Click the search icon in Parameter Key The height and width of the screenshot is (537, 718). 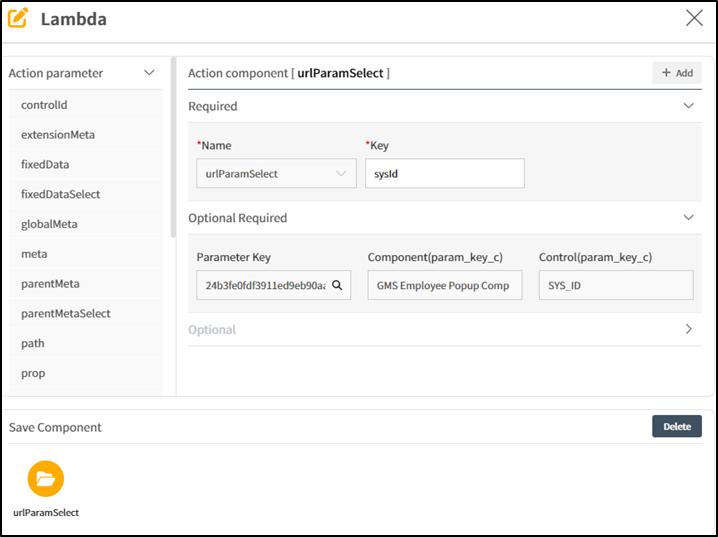[337, 285]
